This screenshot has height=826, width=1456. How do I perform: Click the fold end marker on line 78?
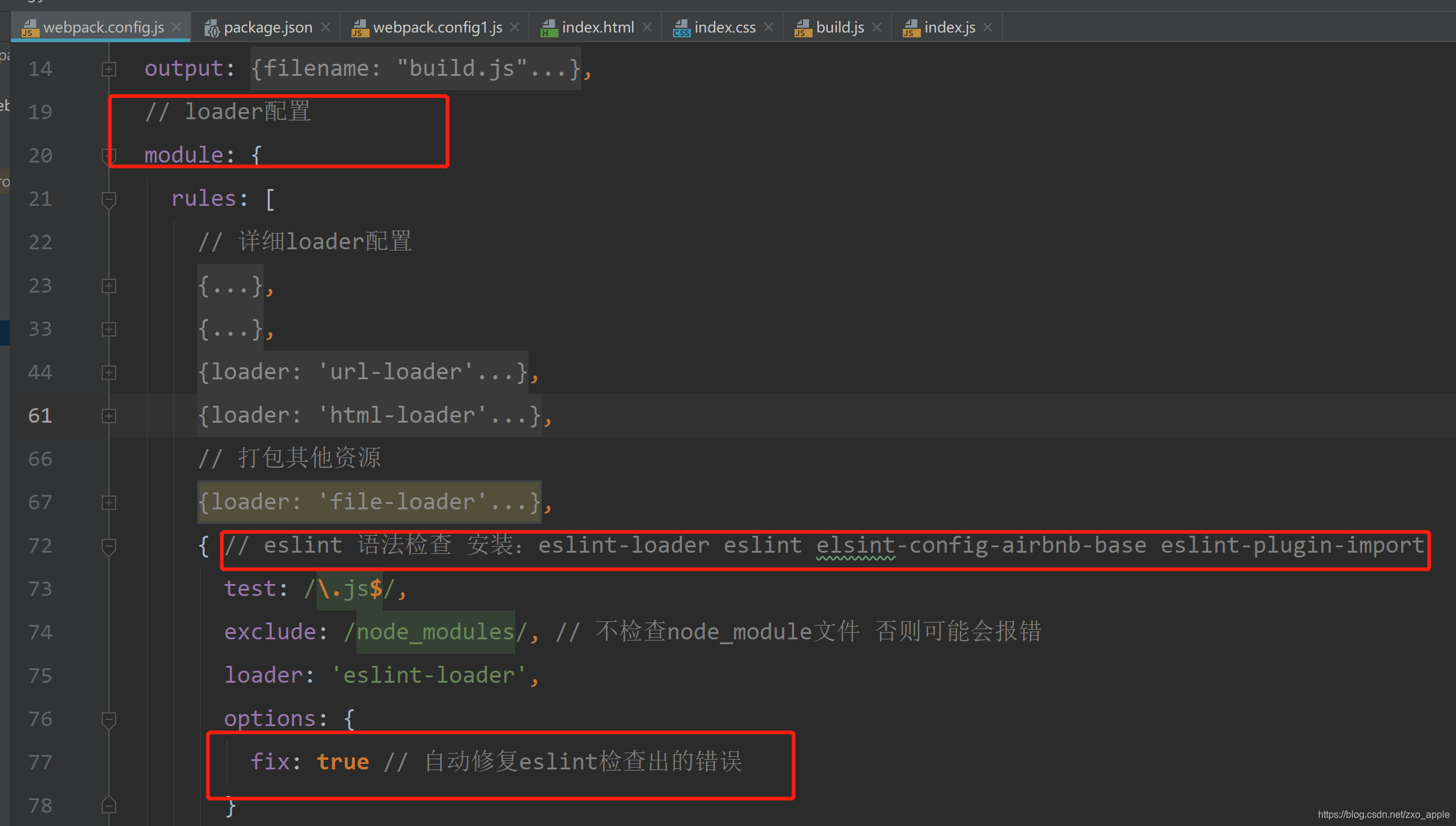pyautogui.click(x=109, y=805)
